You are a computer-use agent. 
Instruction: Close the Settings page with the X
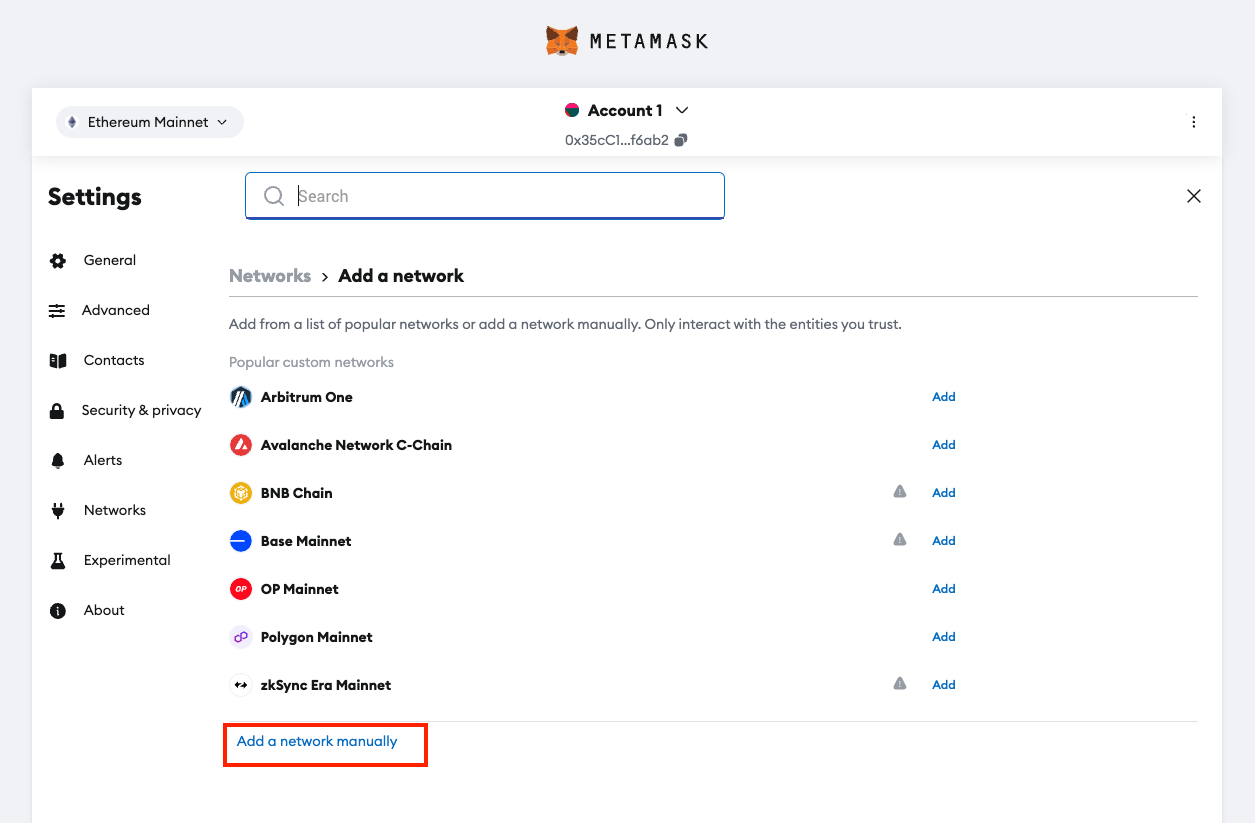coord(1193,196)
